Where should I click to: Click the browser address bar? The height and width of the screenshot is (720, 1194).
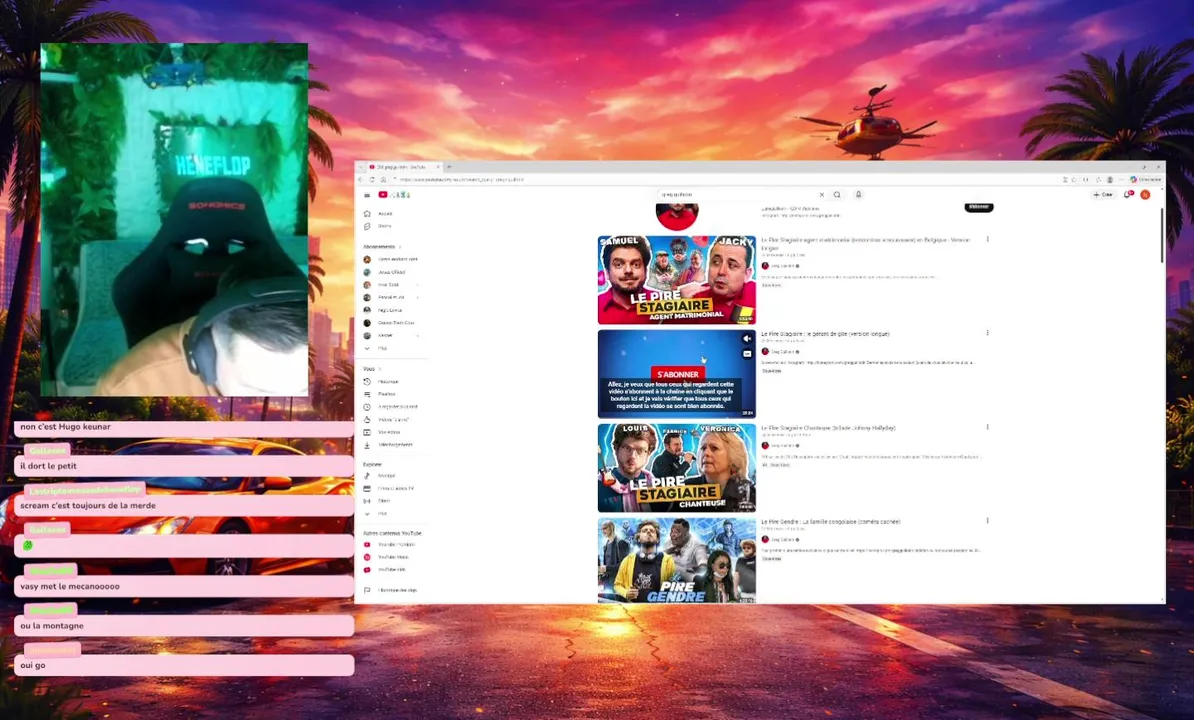pyautogui.click(x=723, y=180)
